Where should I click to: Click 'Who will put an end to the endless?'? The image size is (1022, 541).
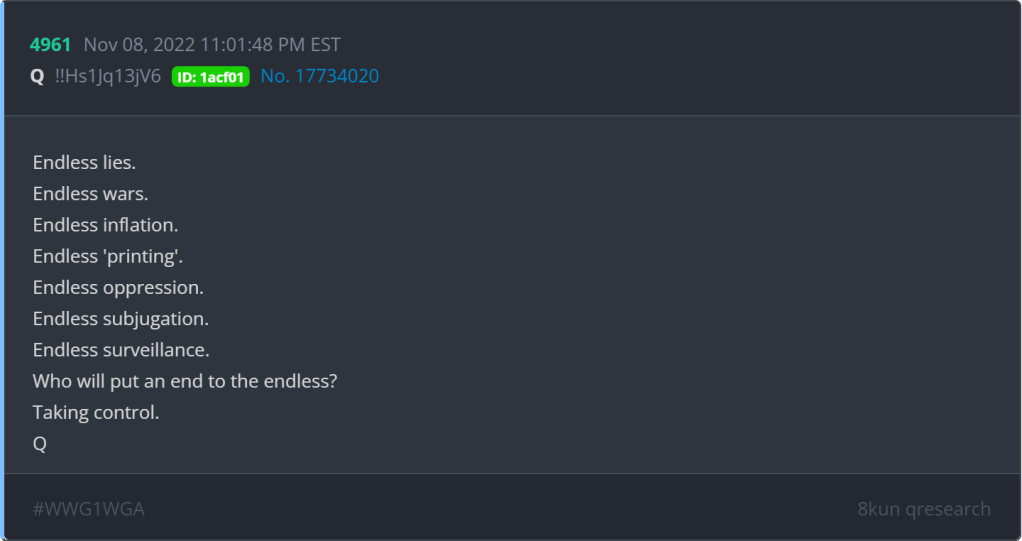coord(185,382)
